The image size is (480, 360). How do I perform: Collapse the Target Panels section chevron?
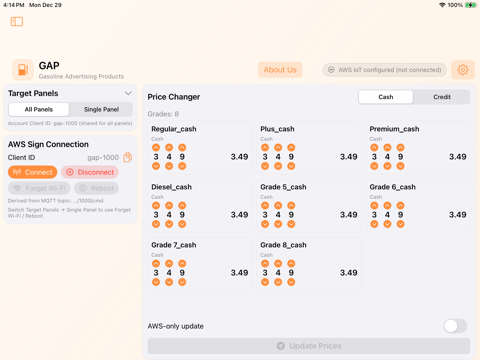(x=128, y=93)
